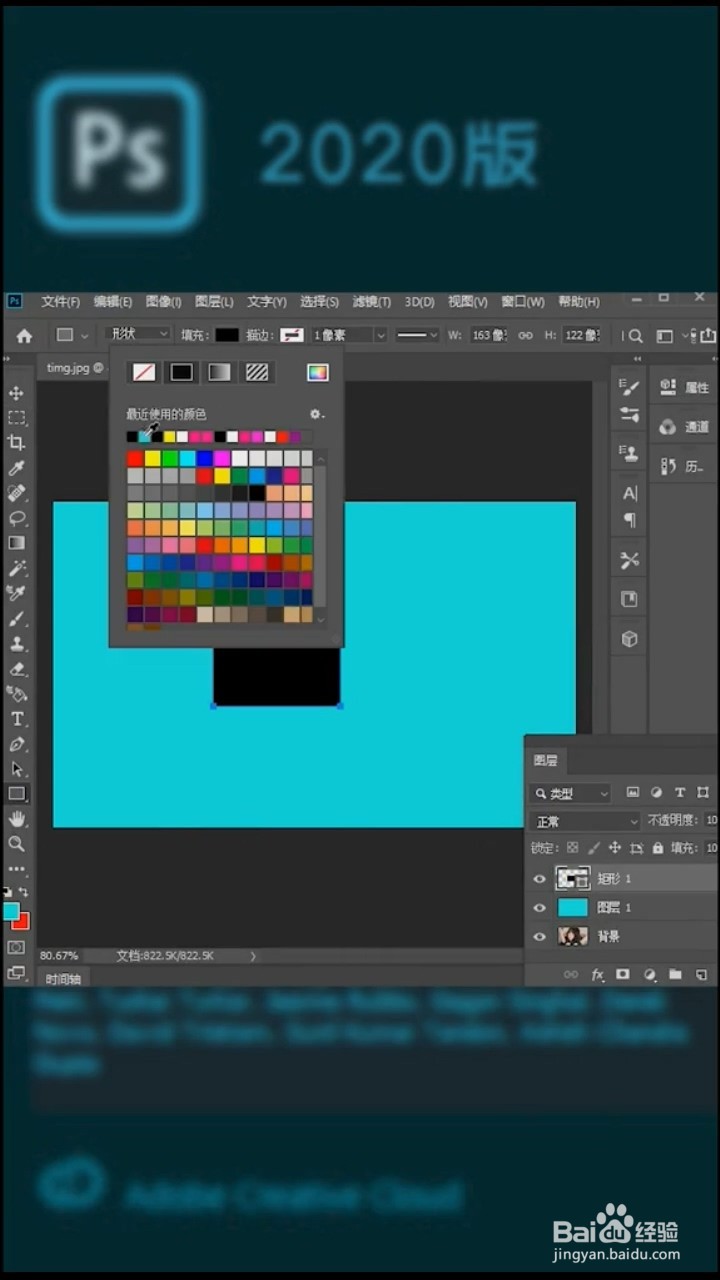Image resolution: width=720 pixels, height=1280 pixels.
Task: Hide the 图层 1 layer
Action: click(x=540, y=908)
